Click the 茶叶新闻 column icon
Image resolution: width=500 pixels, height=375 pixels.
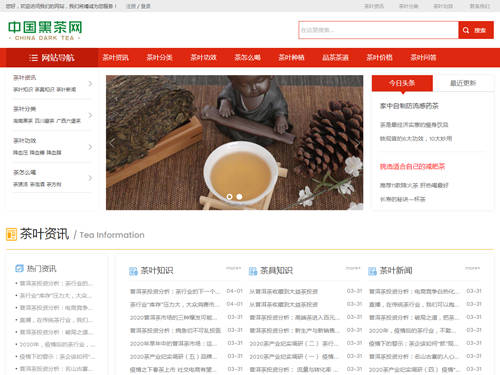[372, 271]
